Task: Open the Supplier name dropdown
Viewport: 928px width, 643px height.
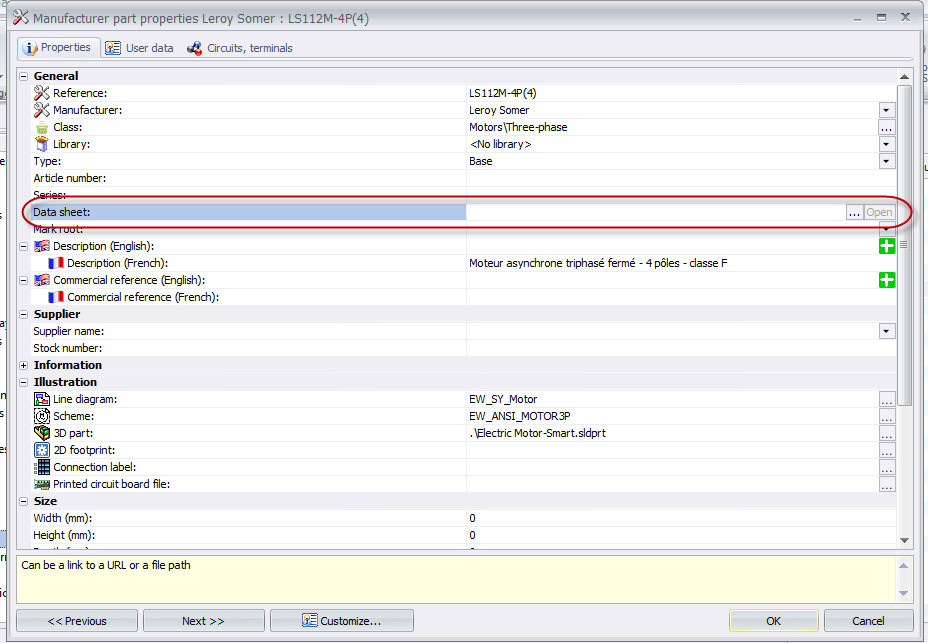Action: click(886, 331)
